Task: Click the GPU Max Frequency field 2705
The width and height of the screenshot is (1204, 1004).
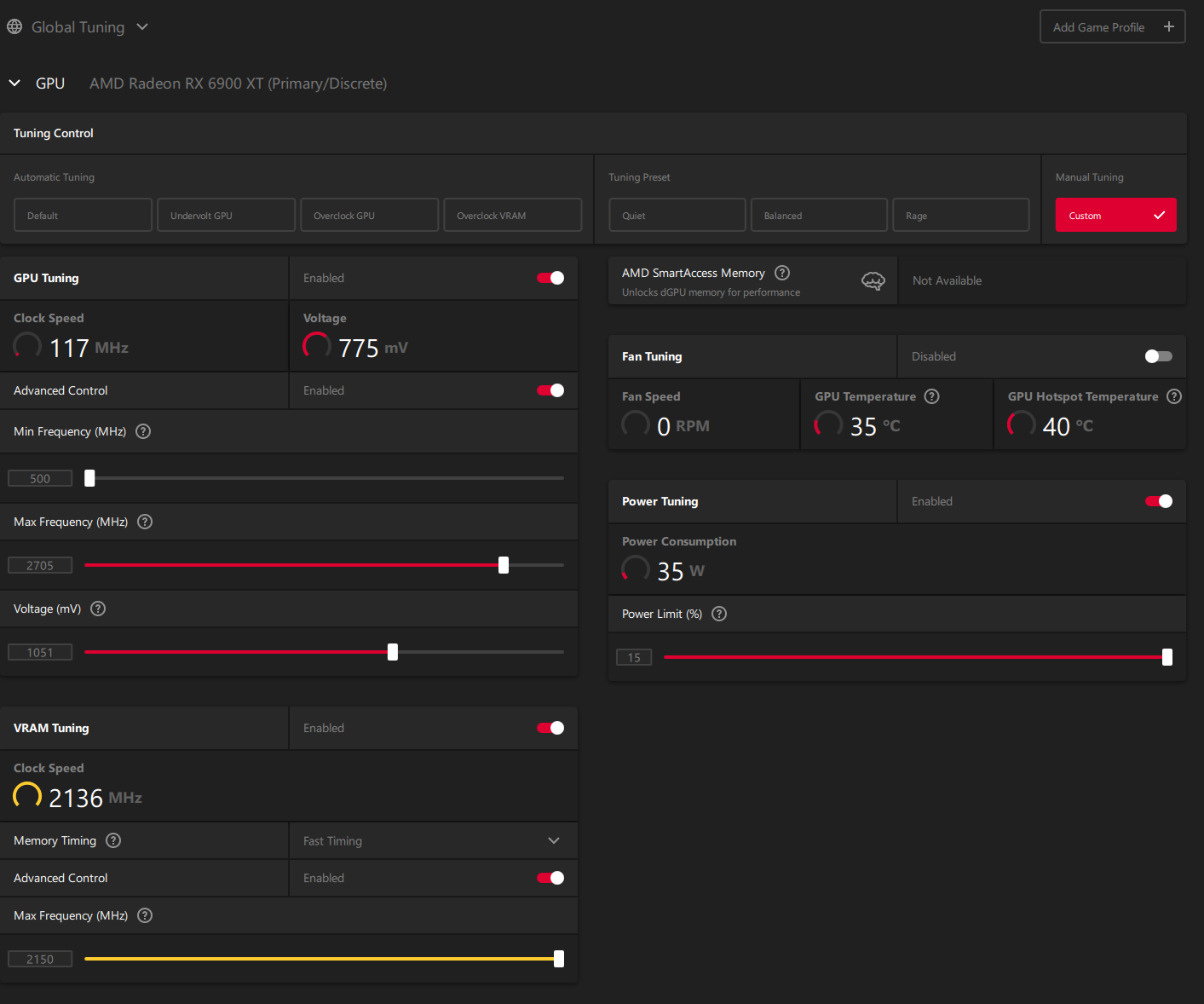Action: click(x=40, y=565)
